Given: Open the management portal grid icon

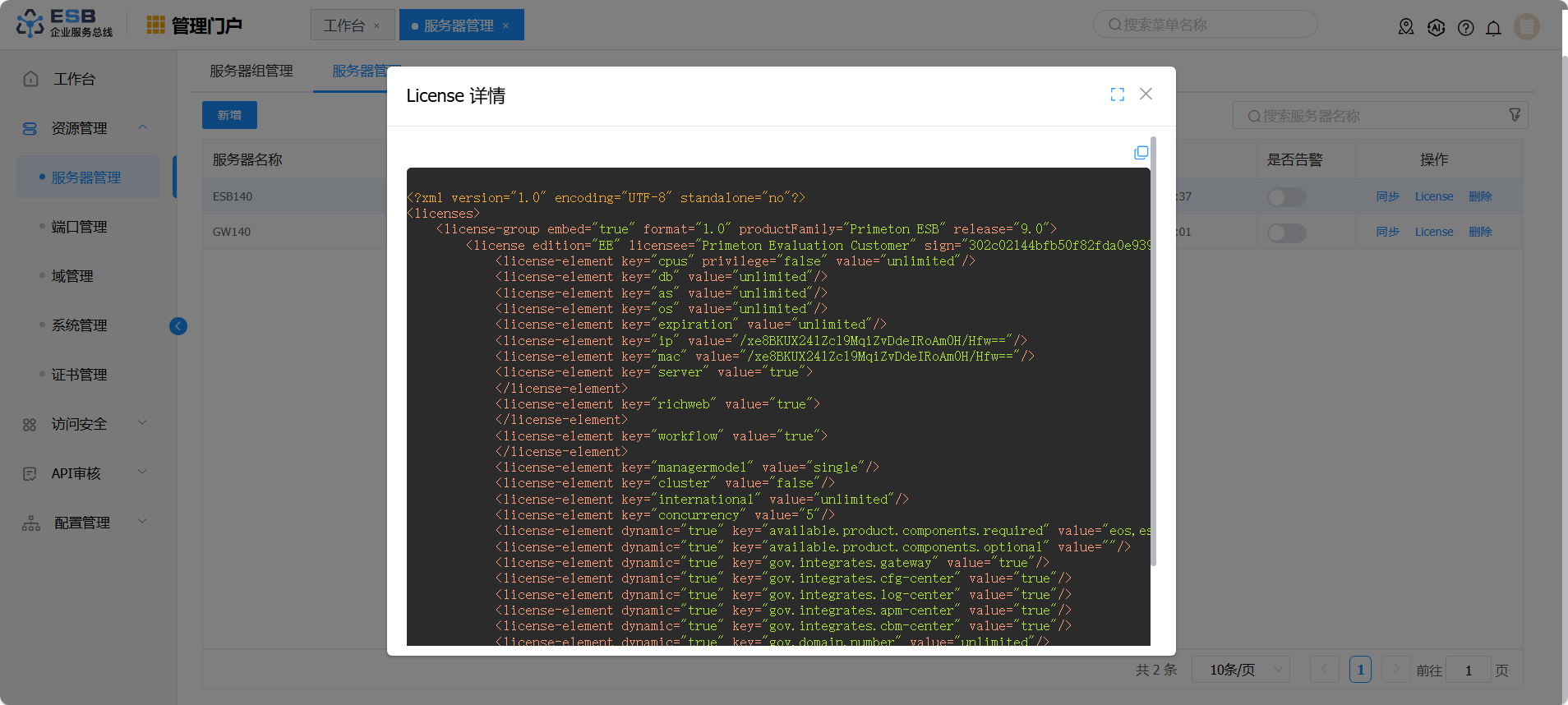Looking at the screenshot, I should [x=155, y=25].
